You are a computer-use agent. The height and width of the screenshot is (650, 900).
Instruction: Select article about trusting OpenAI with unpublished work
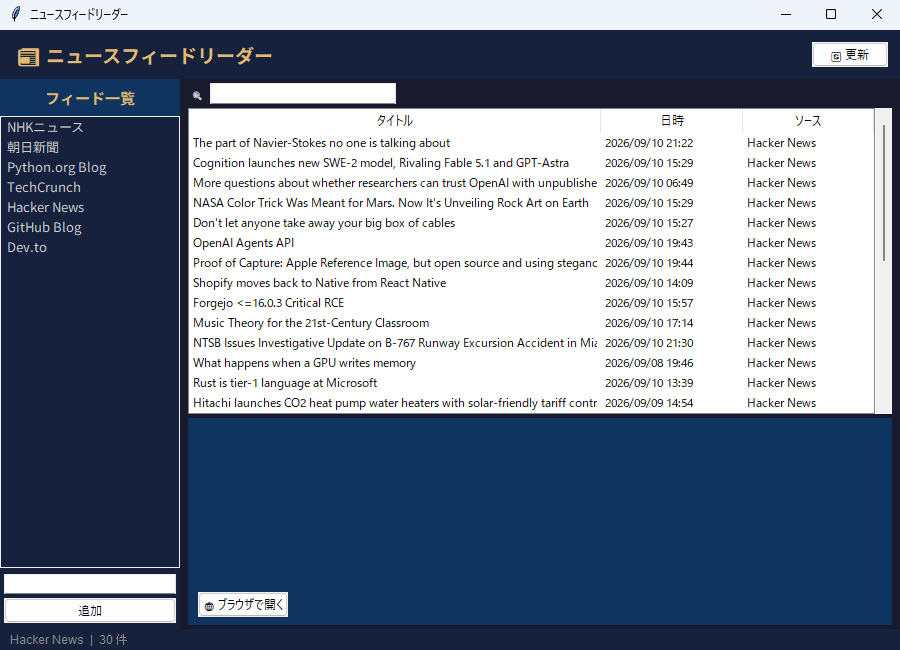point(531,183)
